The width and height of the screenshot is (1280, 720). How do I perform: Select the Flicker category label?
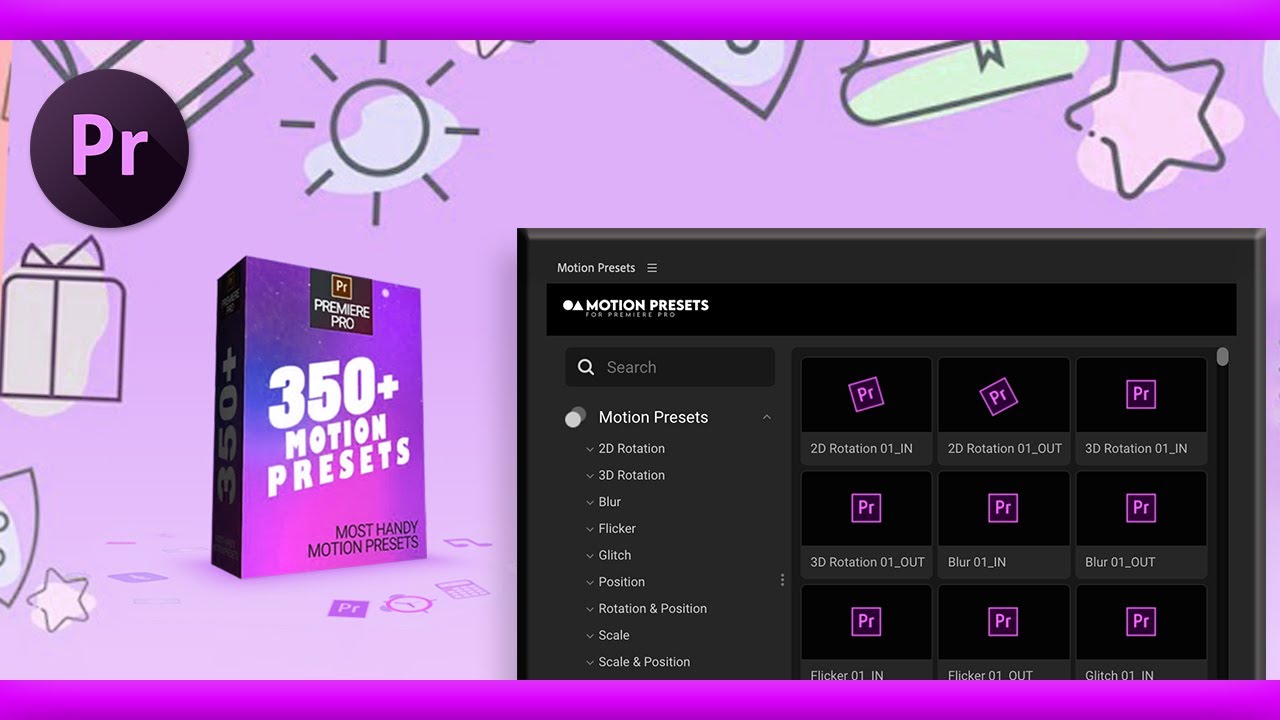(x=617, y=528)
